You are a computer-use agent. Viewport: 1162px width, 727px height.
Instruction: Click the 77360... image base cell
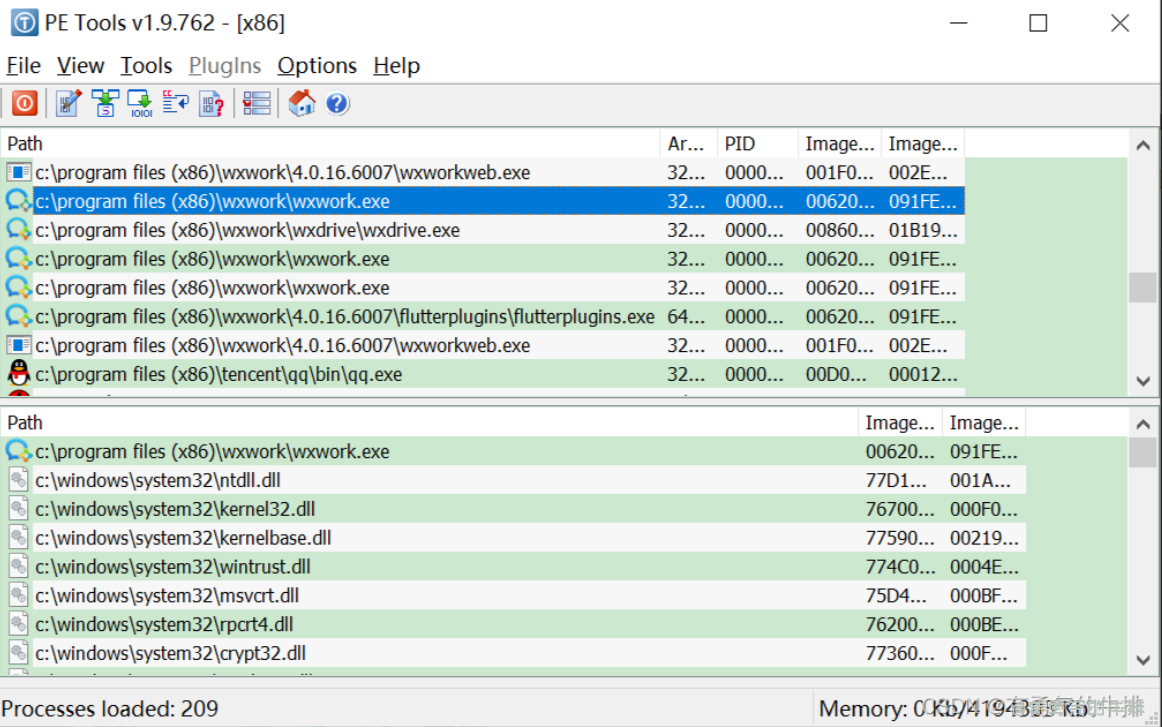[900, 654]
